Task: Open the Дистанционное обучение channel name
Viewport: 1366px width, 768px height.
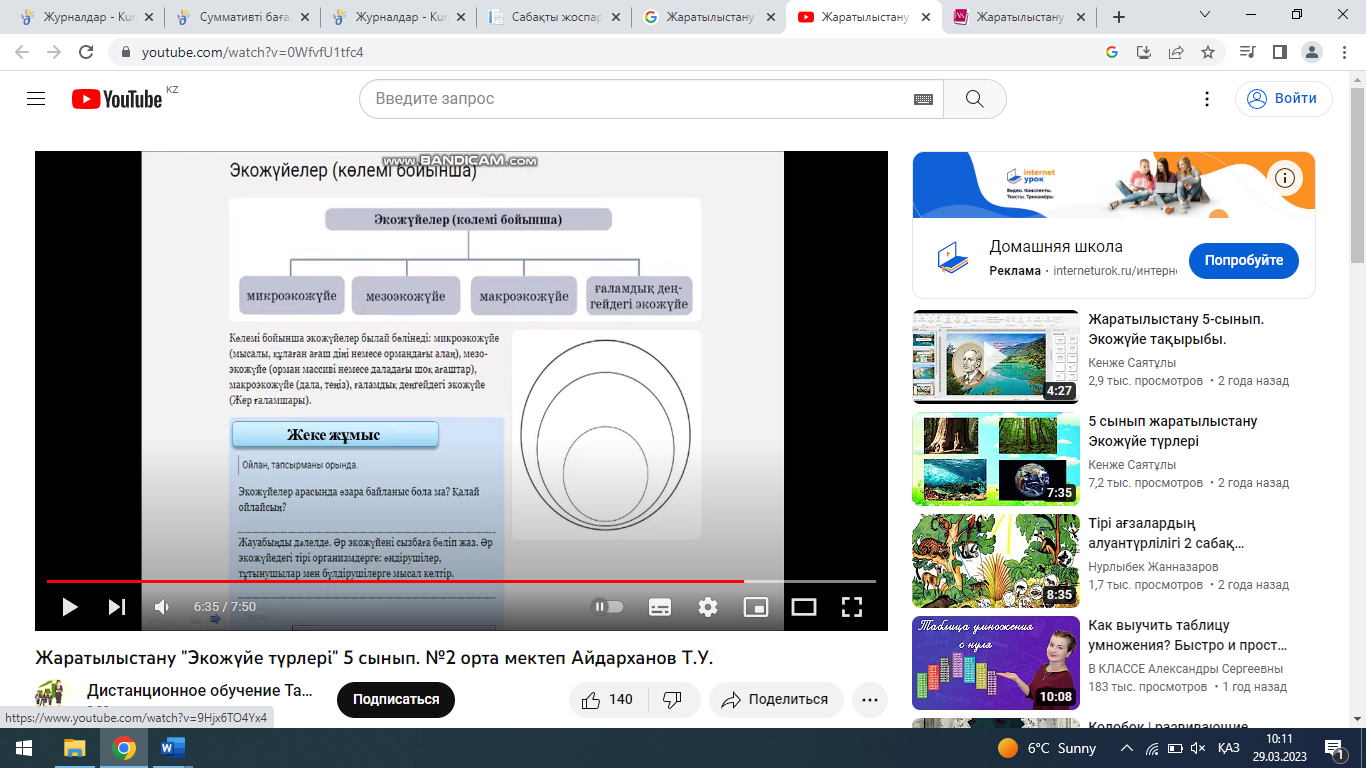Action: click(x=200, y=690)
